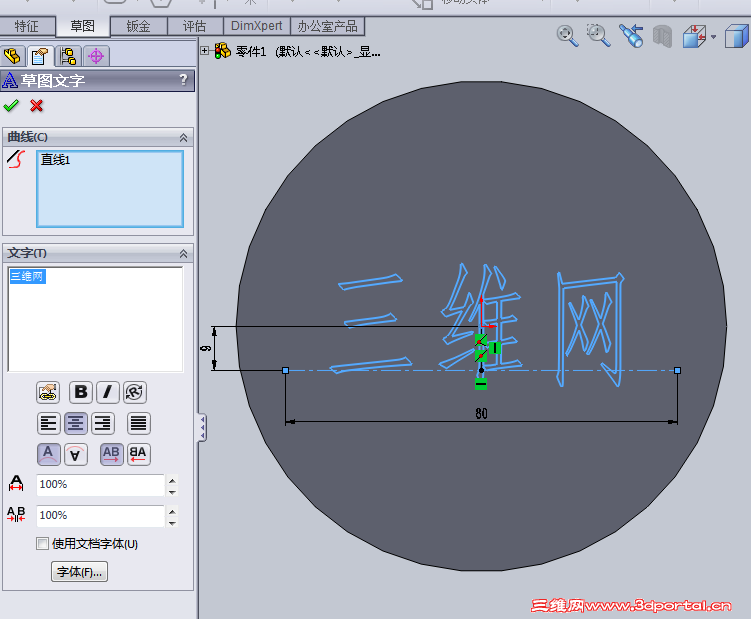The width and height of the screenshot is (751, 619).
Task: Click the width factor 100% field
Action: click(x=101, y=484)
